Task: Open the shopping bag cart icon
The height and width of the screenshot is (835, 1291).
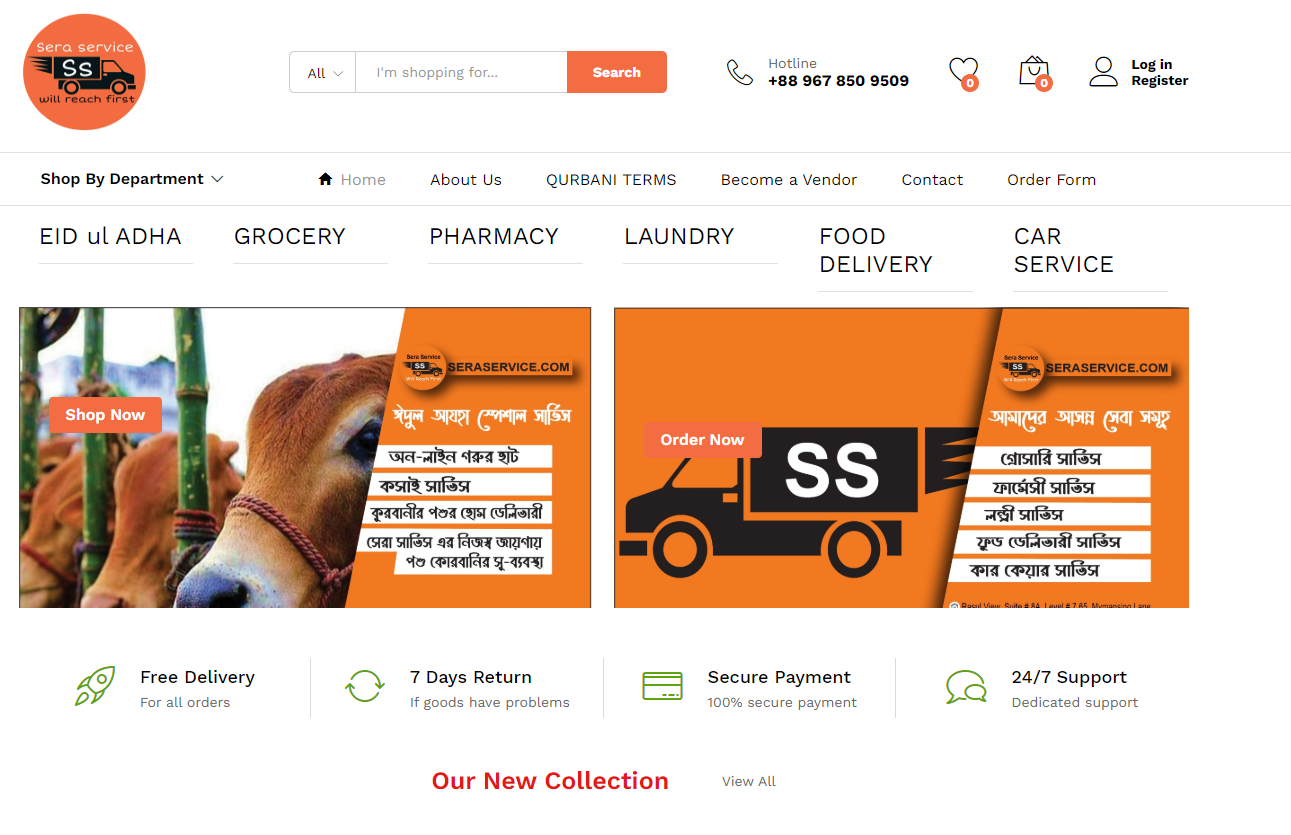Action: click(x=1033, y=71)
